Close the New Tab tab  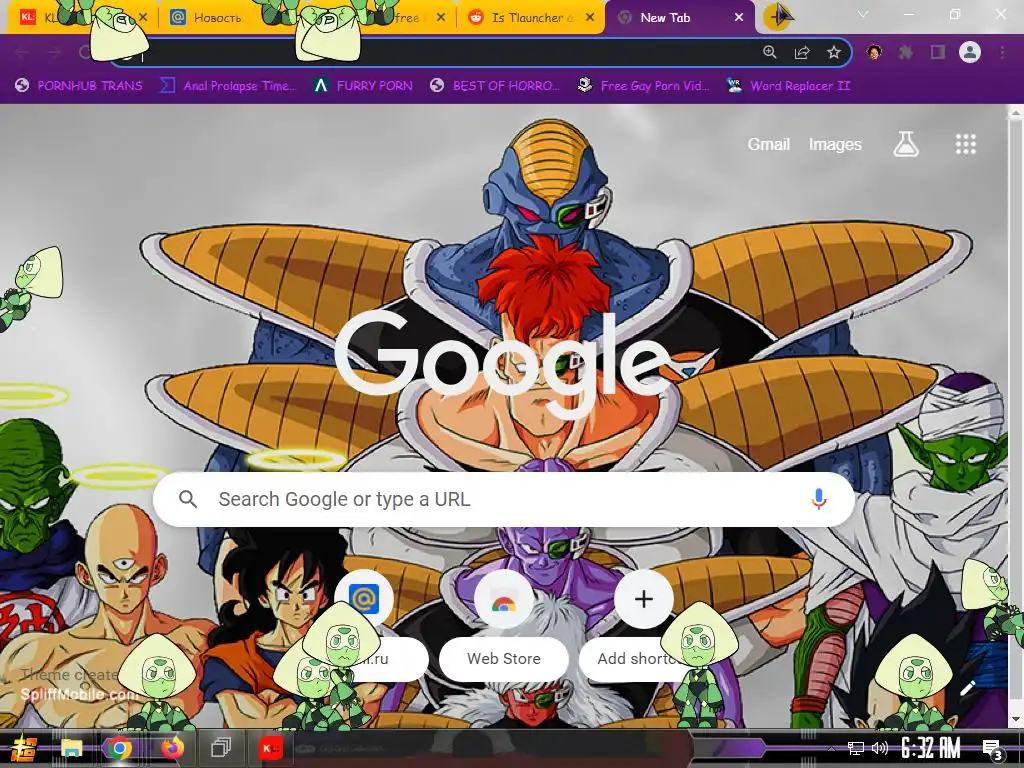coord(739,18)
